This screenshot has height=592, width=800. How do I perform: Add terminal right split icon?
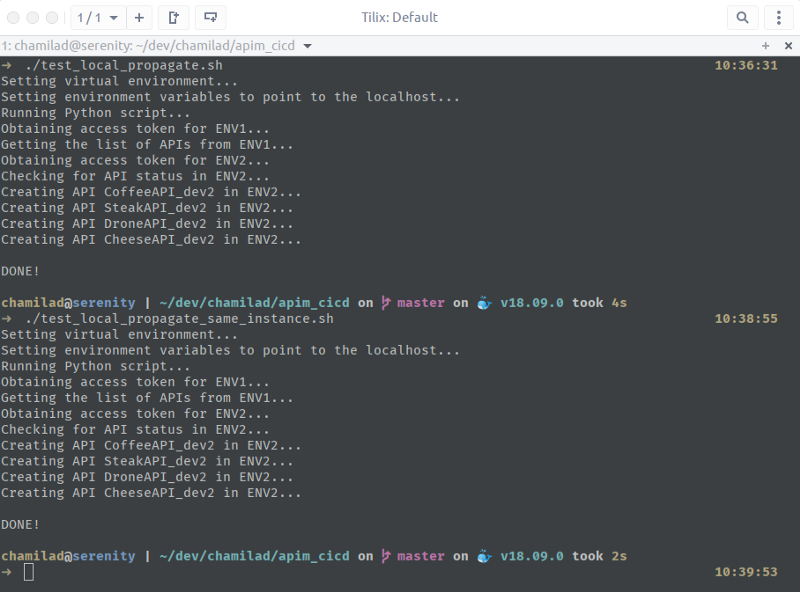point(173,18)
